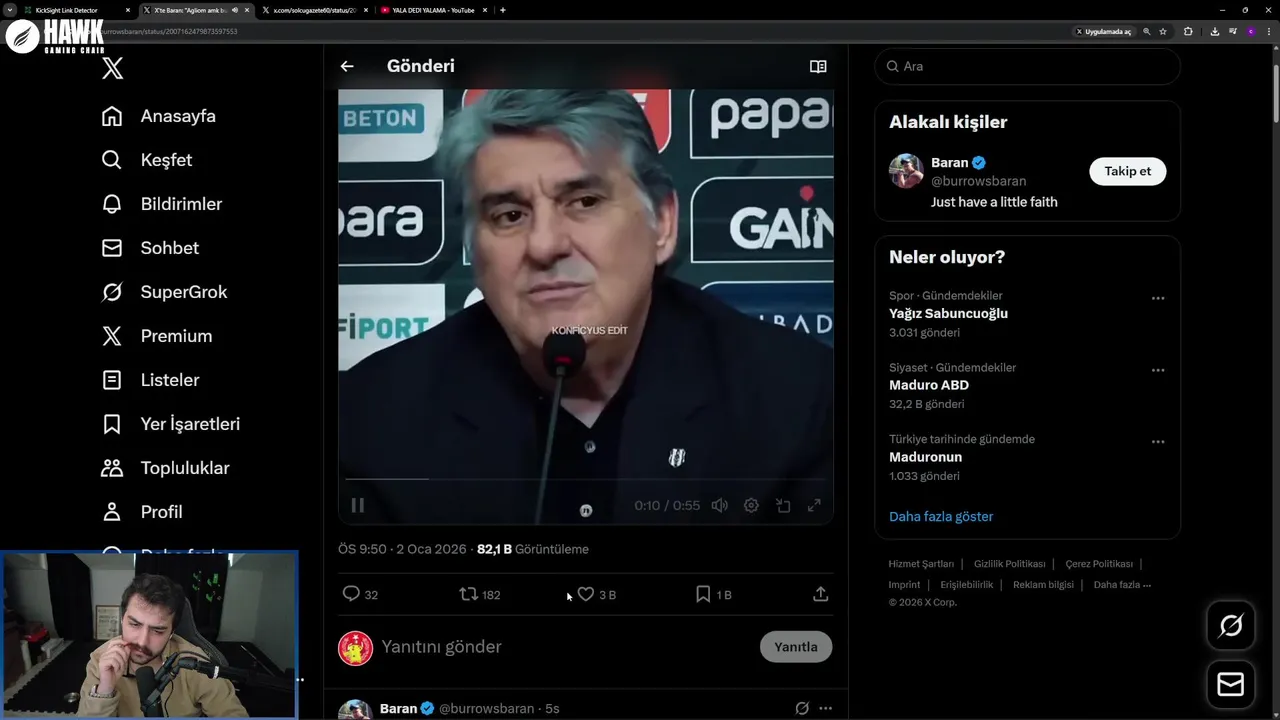Open a new browser tab

point(502,10)
